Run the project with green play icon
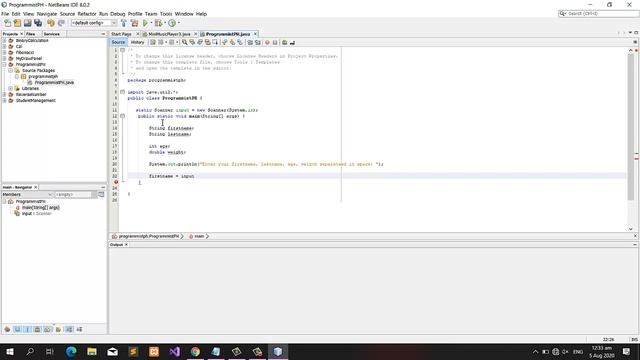640x360 pixels. pyautogui.click(x=145, y=23)
